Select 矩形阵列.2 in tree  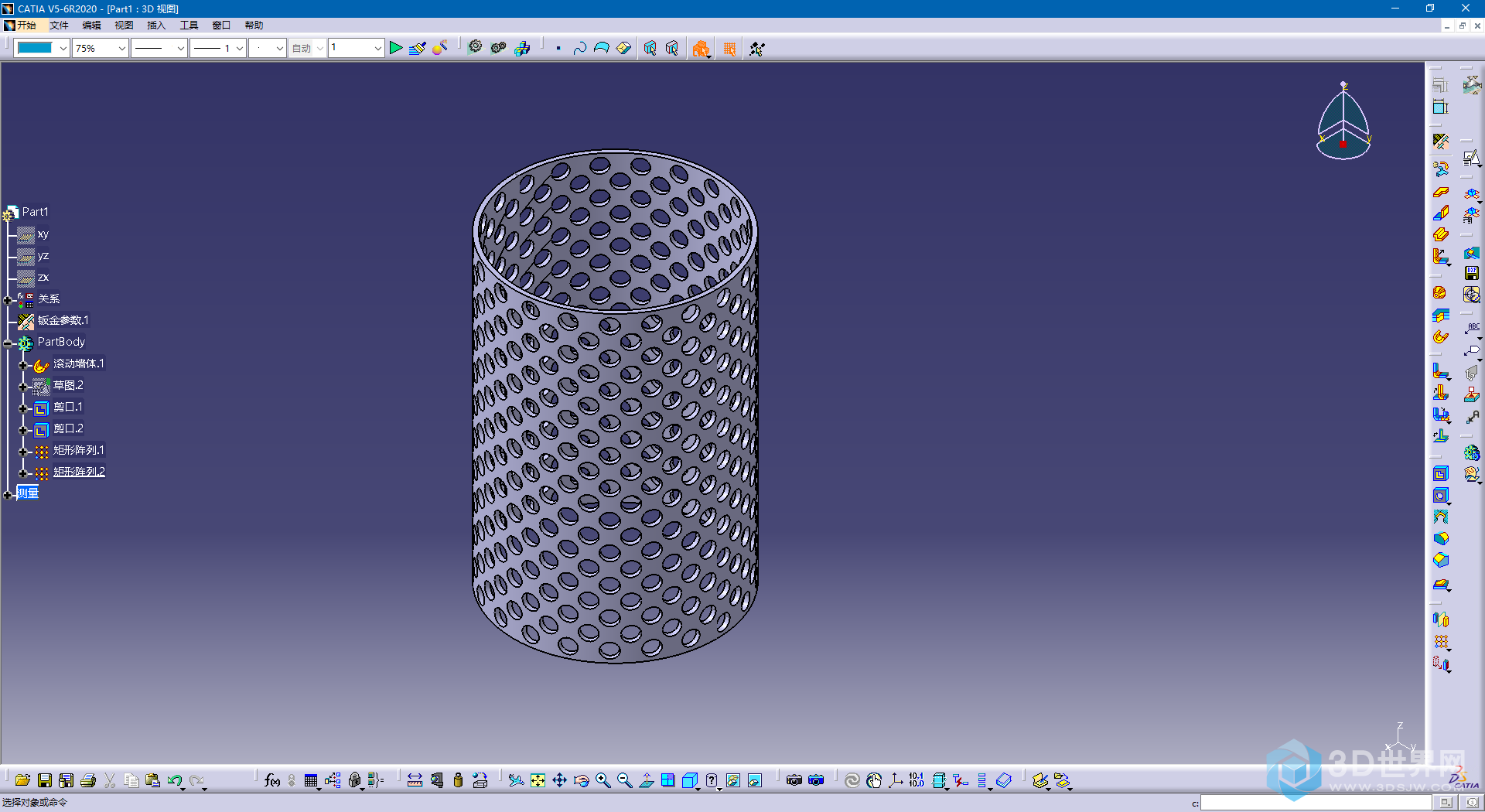click(x=79, y=472)
